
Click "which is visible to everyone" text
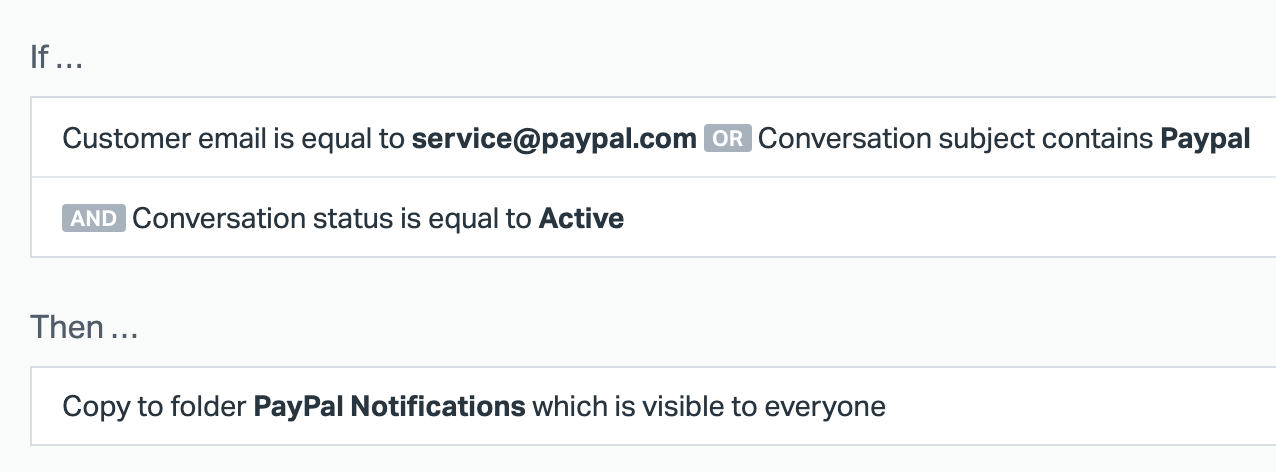(708, 406)
